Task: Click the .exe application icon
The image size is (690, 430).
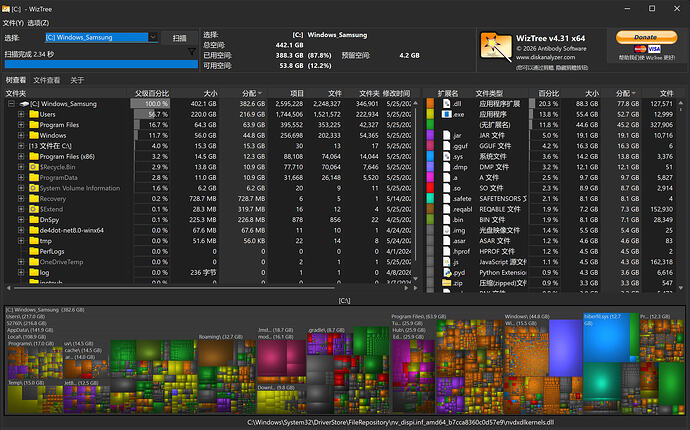Action: pos(447,114)
